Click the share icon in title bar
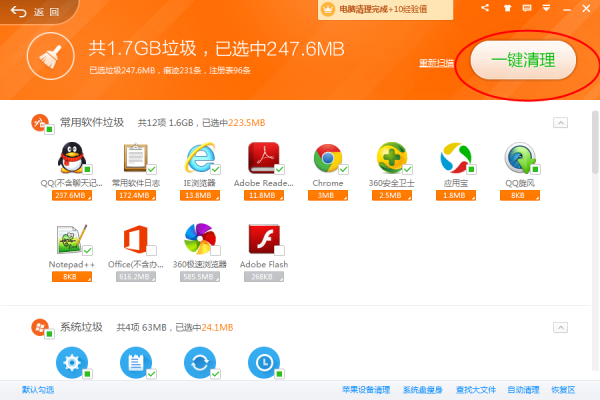Image resolution: width=600 pixels, height=400 pixels. pyautogui.click(x=485, y=8)
